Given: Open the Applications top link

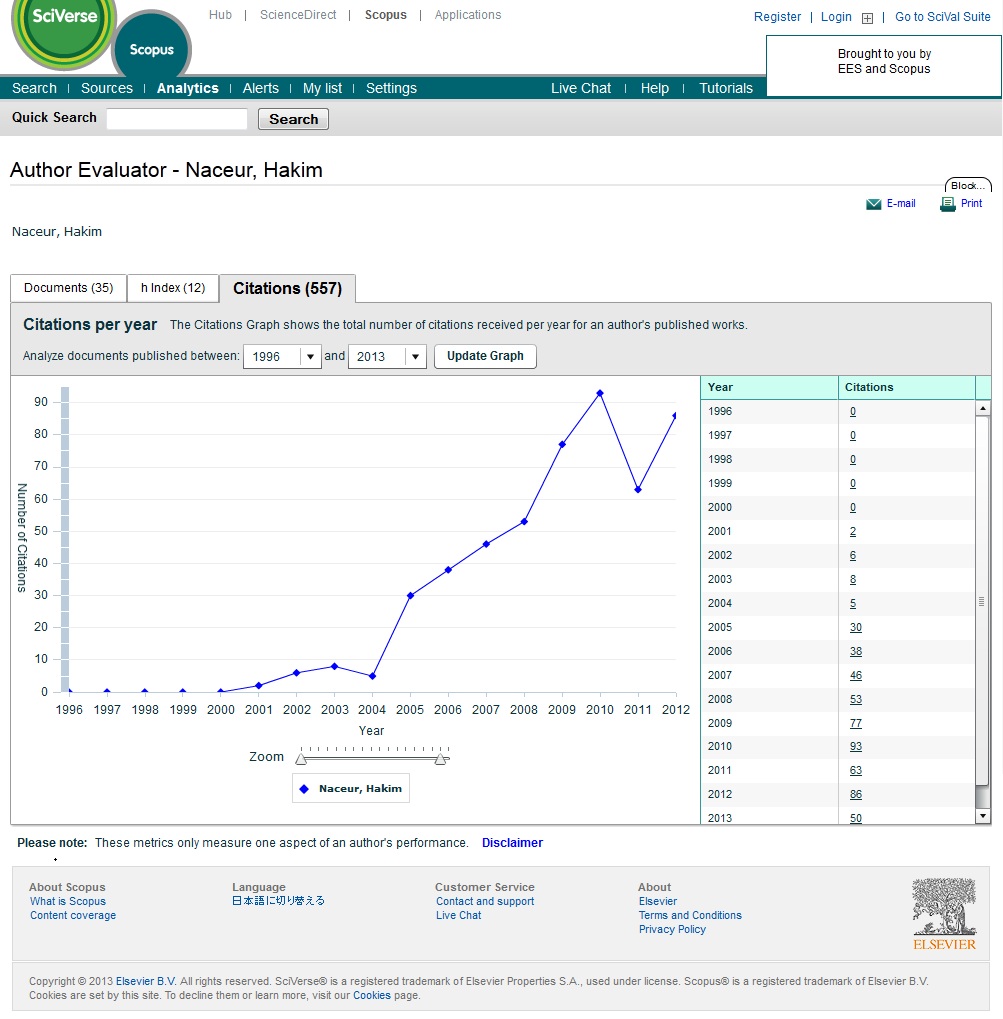Looking at the screenshot, I should tap(468, 15).
